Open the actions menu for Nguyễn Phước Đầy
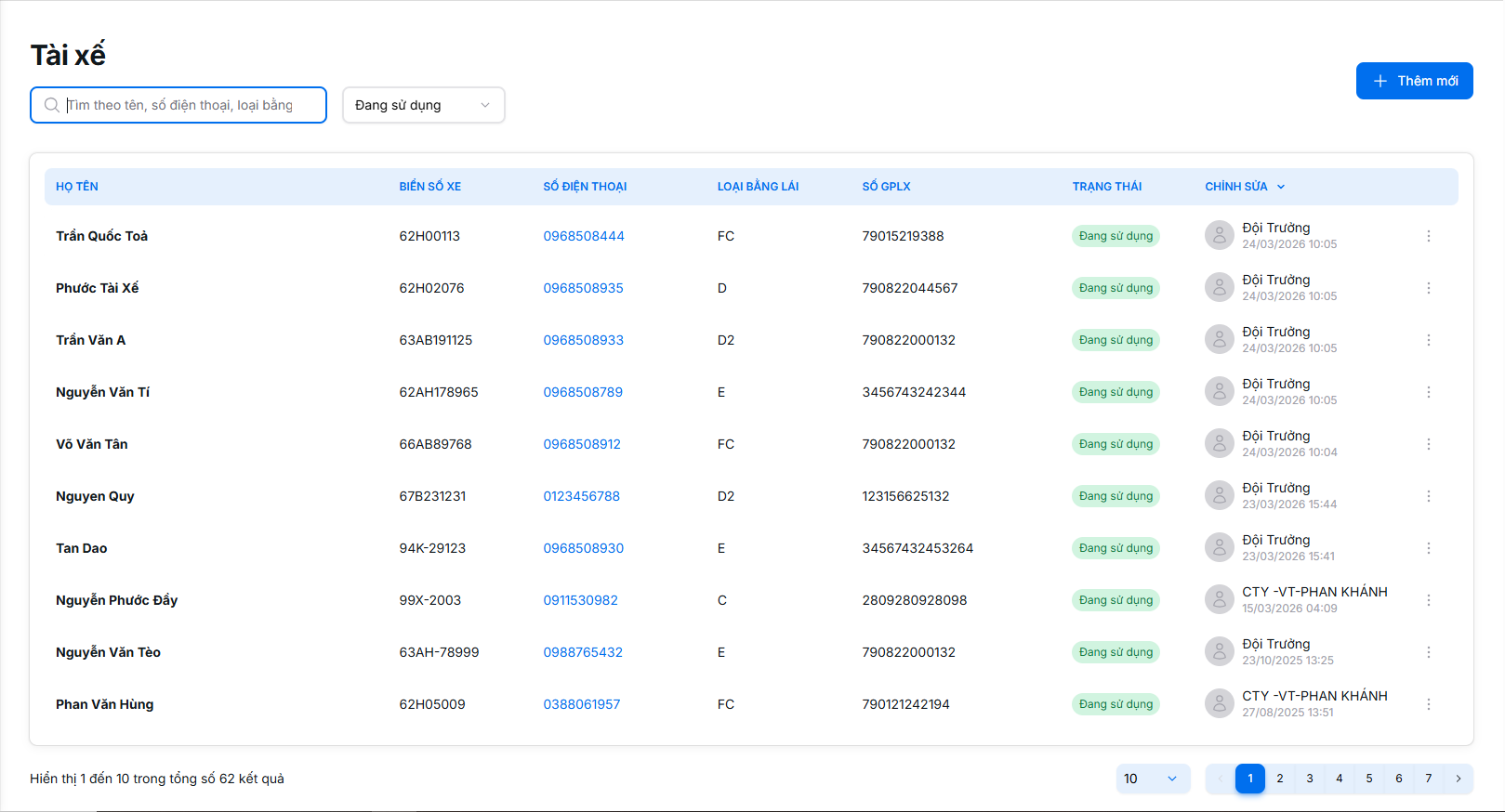 coord(1428,600)
